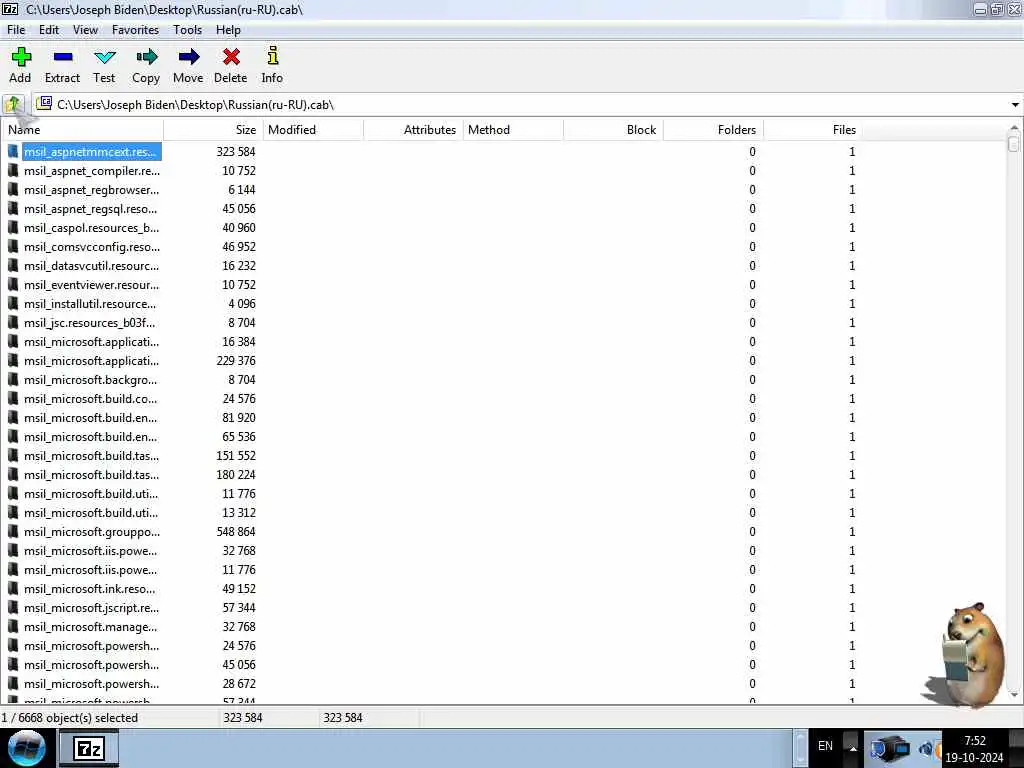Click the taskbar clock 7:52
The width and height of the screenshot is (1024, 768).
975,741
